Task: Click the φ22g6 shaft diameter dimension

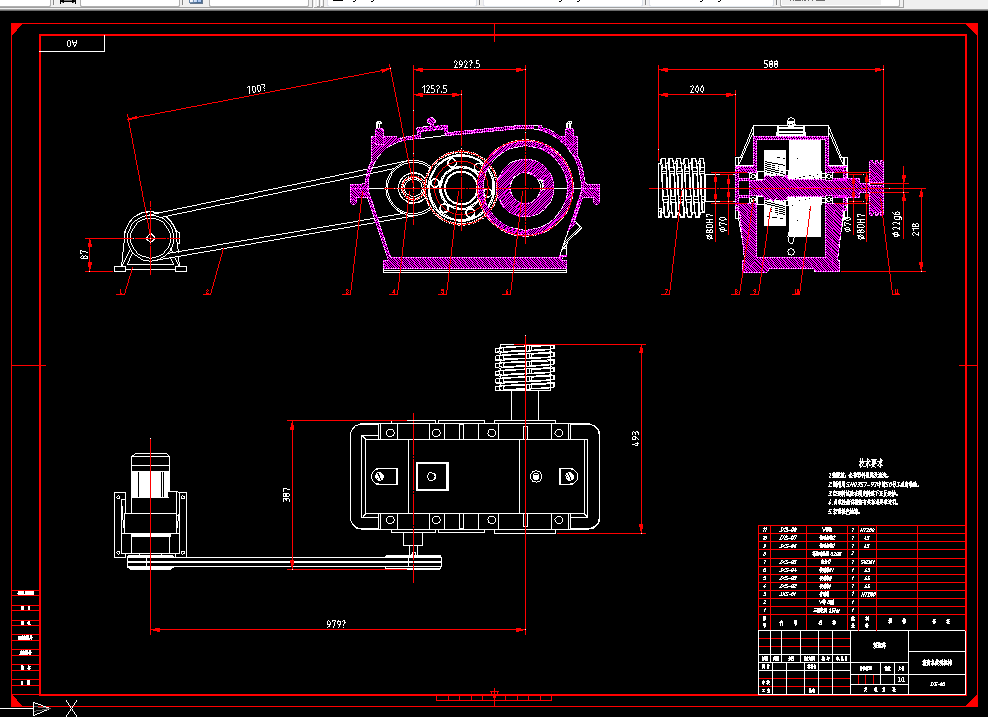Action: tap(897, 224)
